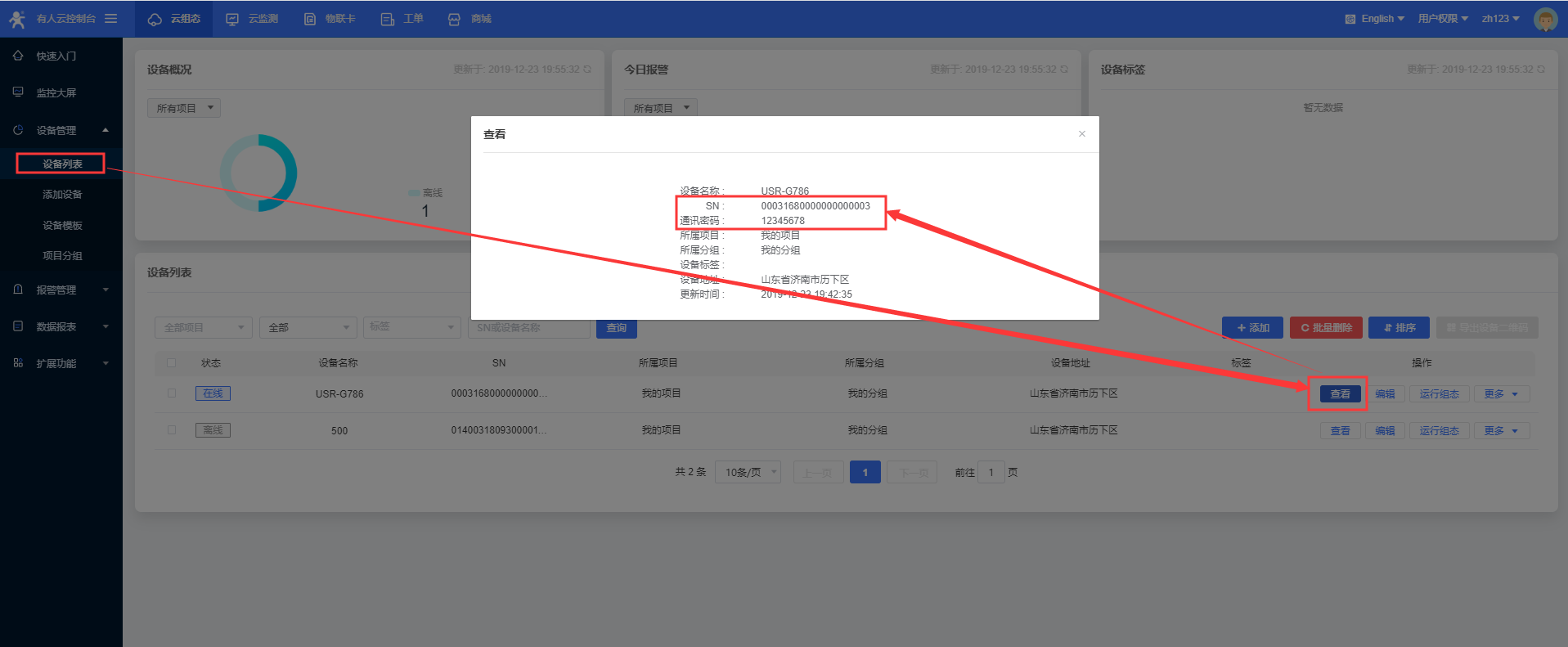The image size is (1568, 647).
Task: Open the 物联卡 top menu tab
Action: click(x=330, y=19)
